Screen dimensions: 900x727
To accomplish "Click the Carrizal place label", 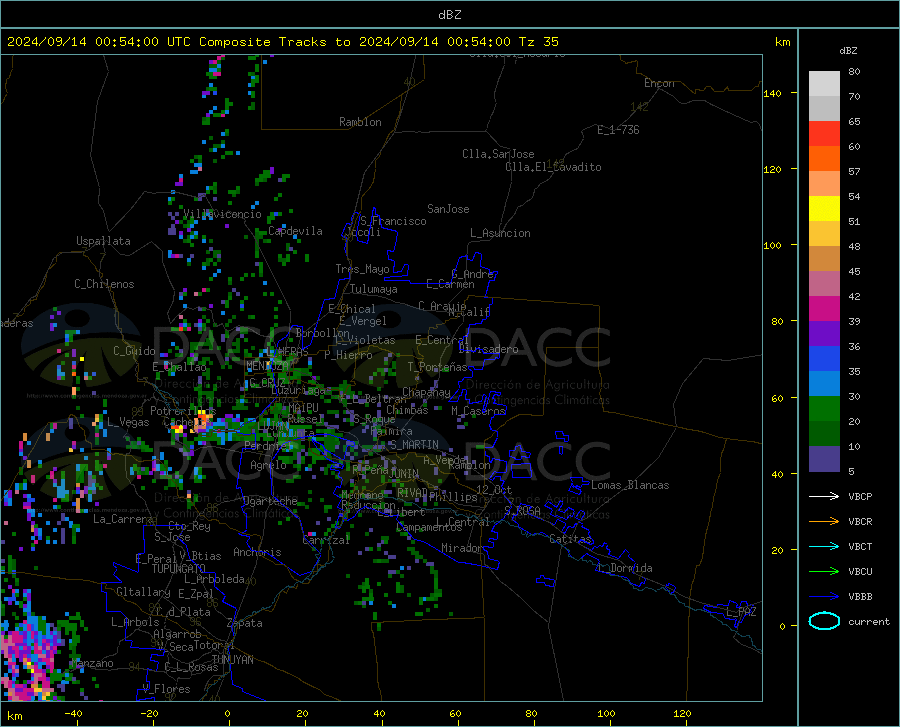I will point(326,541).
